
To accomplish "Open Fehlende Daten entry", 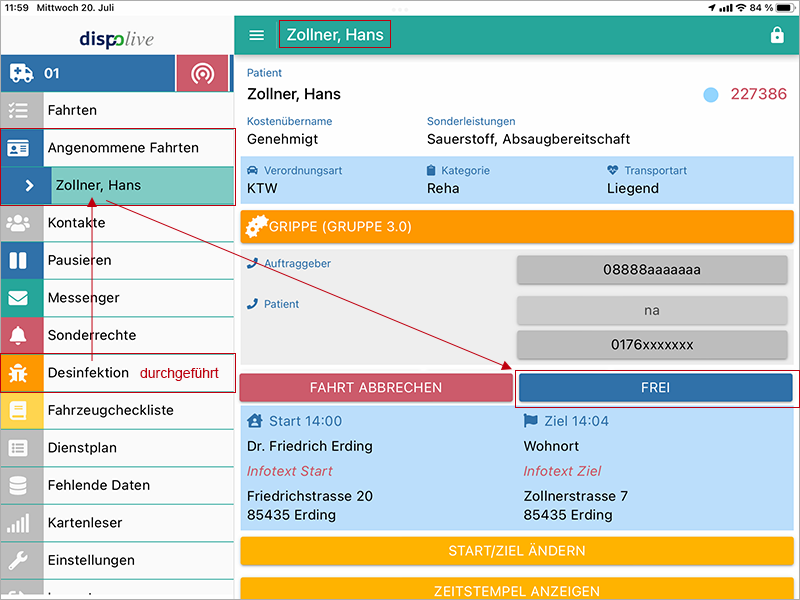I will tap(117, 486).
